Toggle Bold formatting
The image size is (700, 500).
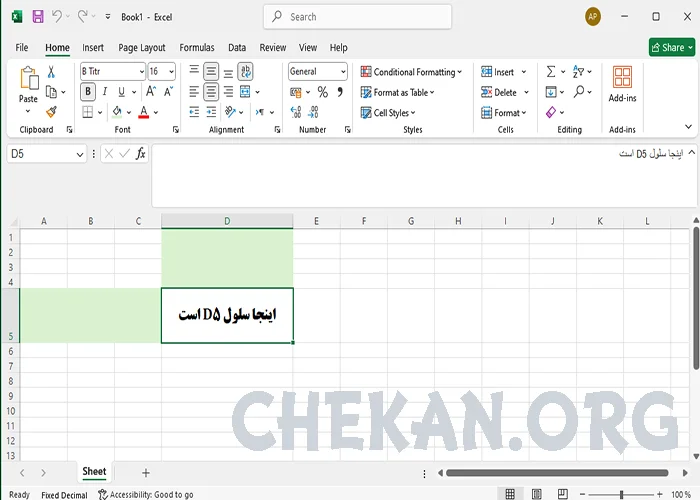tap(88, 92)
